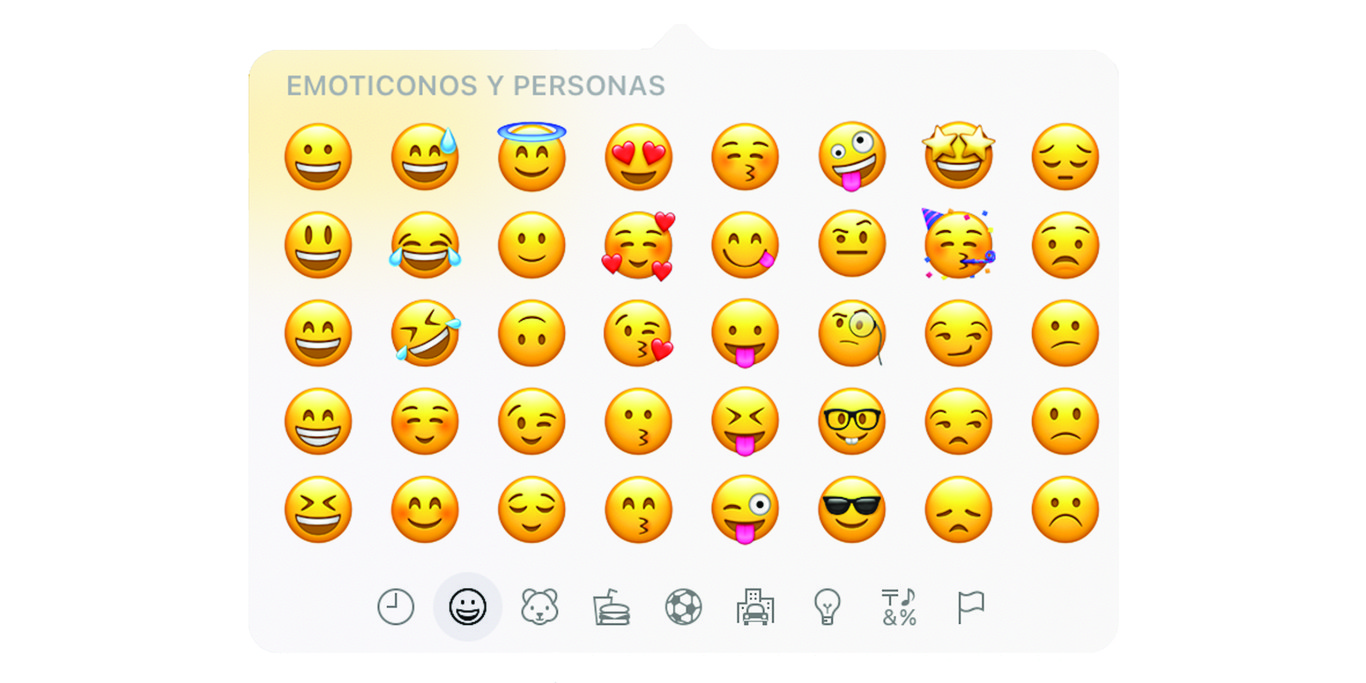The width and height of the screenshot is (1366, 683).
Task: Pick the smiling face with halo emoji
Action: tap(532, 156)
